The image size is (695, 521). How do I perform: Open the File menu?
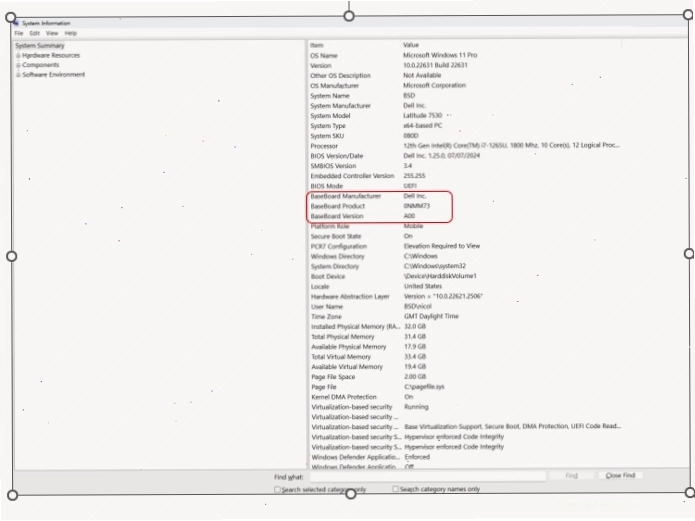pos(19,33)
